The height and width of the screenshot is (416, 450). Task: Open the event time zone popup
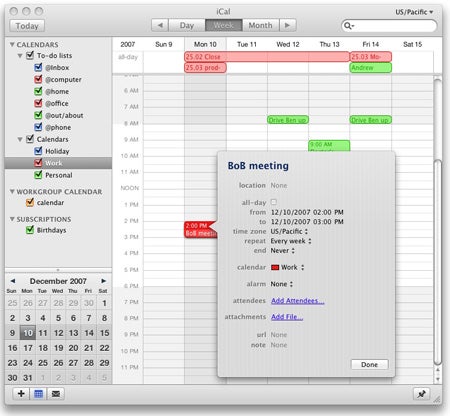[x=289, y=231]
